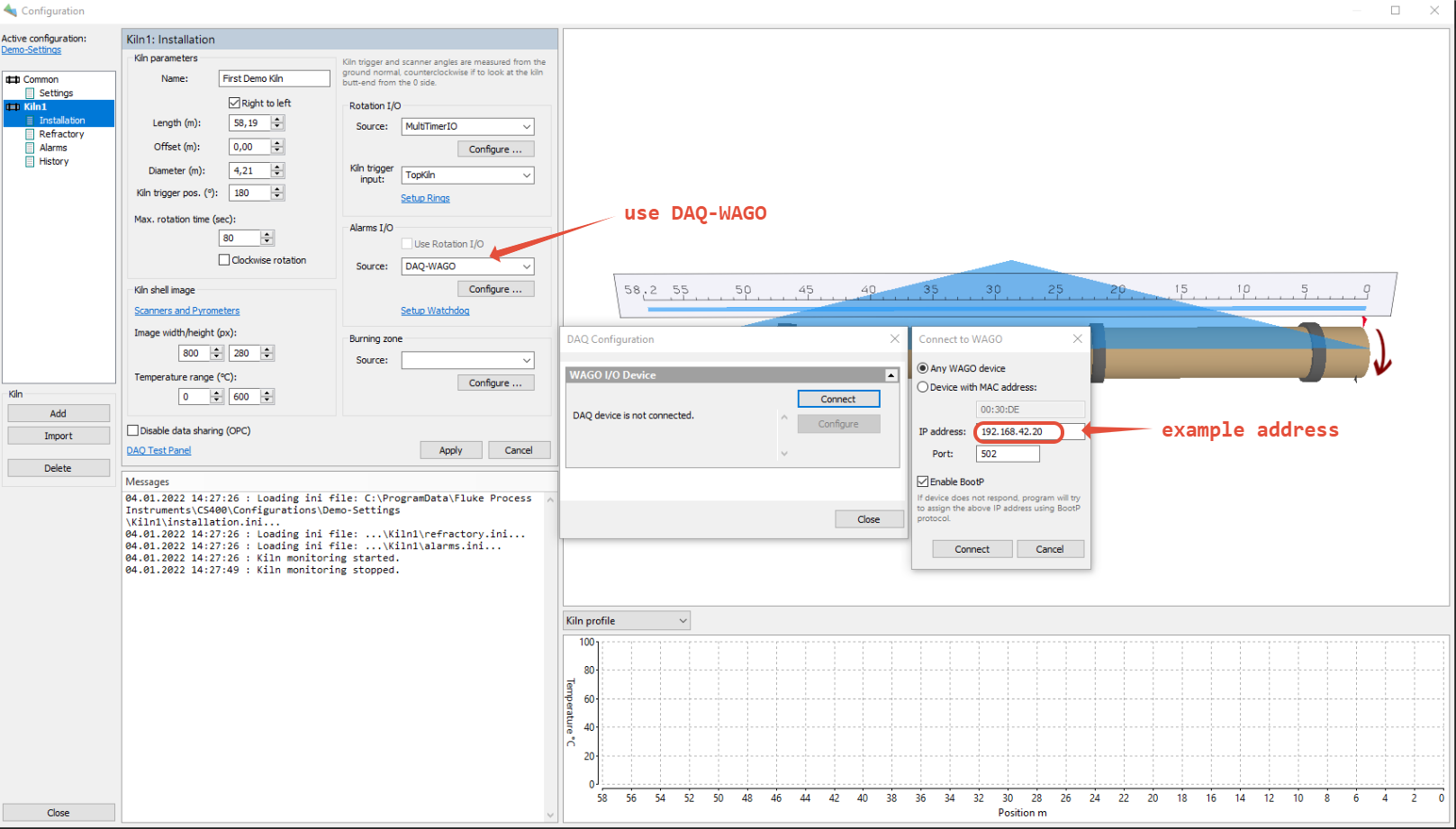
Task: Open Alarms I/O Source dropdown DAQ-WAGO
Action: (x=467, y=266)
